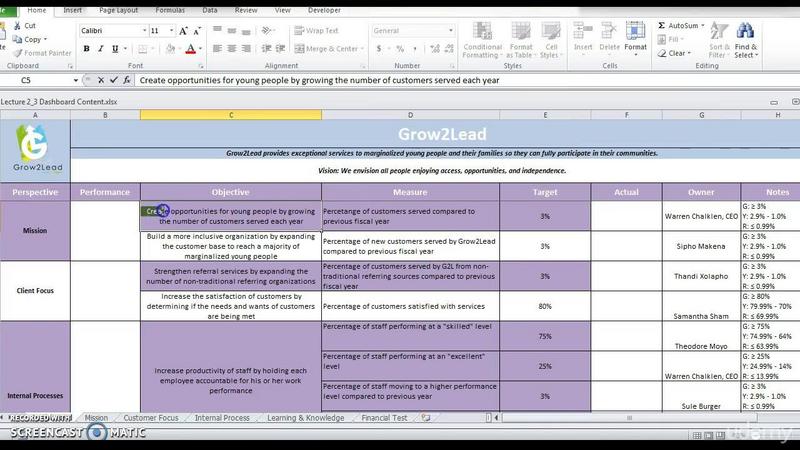The width and height of the screenshot is (800, 450).
Task: Open Sort & Filter
Action: coord(719,40)
